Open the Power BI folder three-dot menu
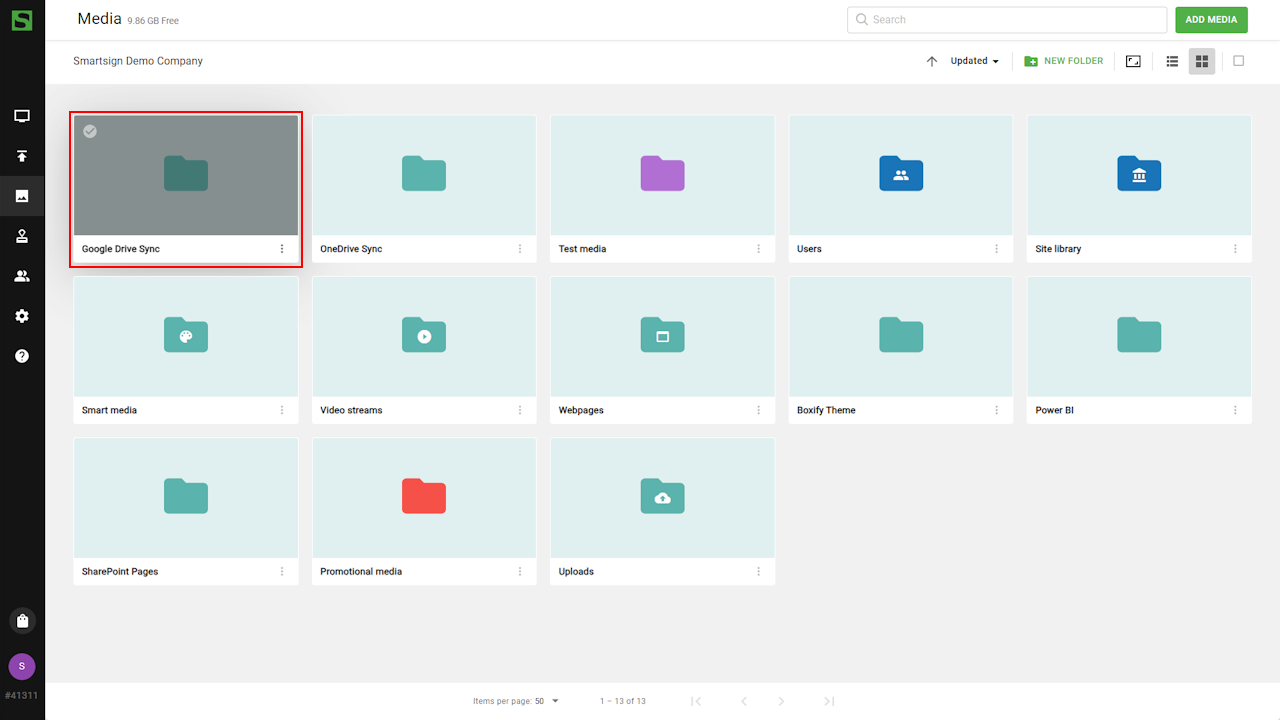 [x=1235, y=410]
